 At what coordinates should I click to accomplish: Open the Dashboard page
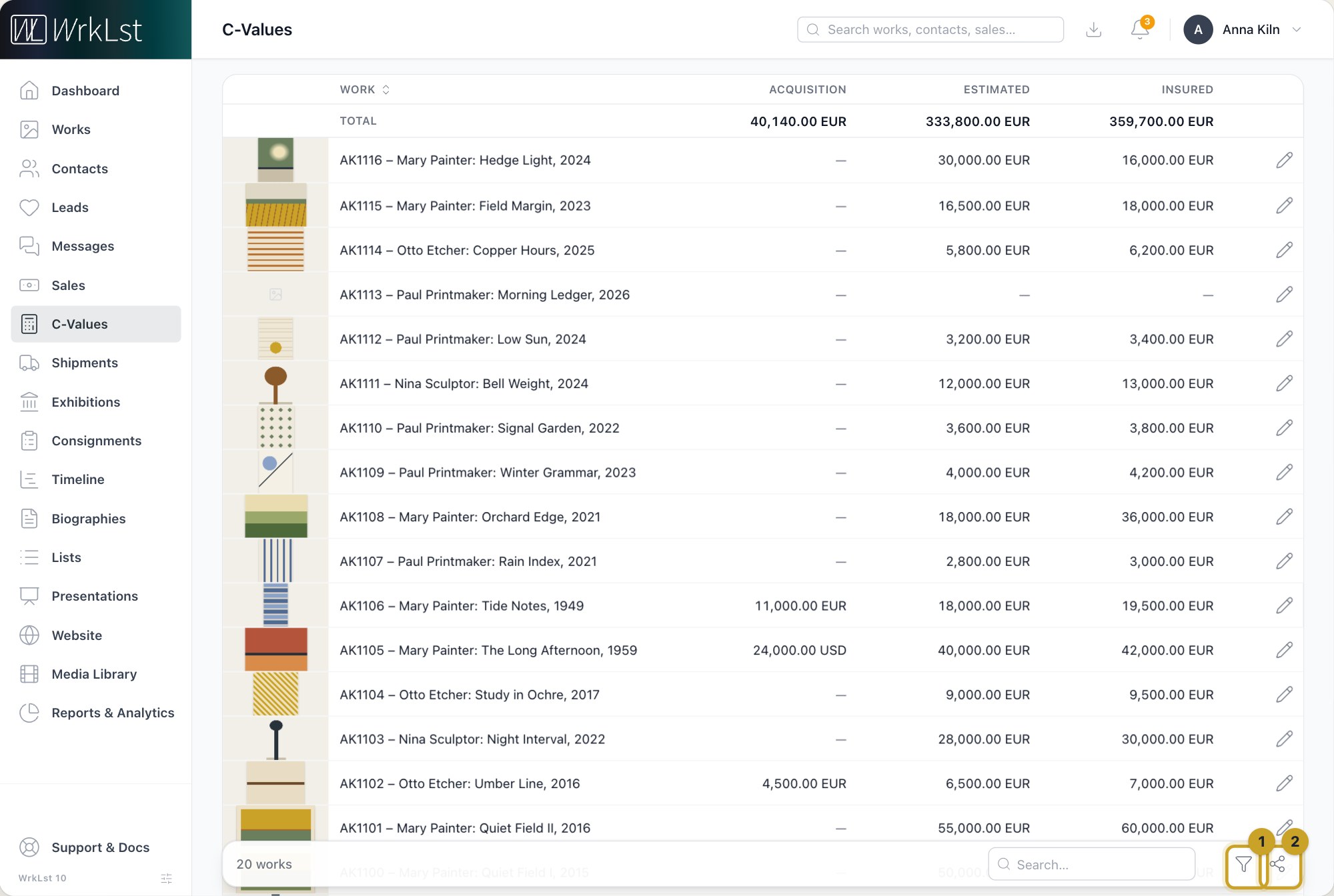point(95,91)
